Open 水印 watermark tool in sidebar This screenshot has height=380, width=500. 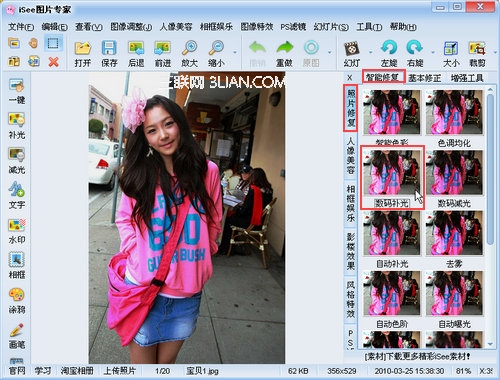[17, 231]
